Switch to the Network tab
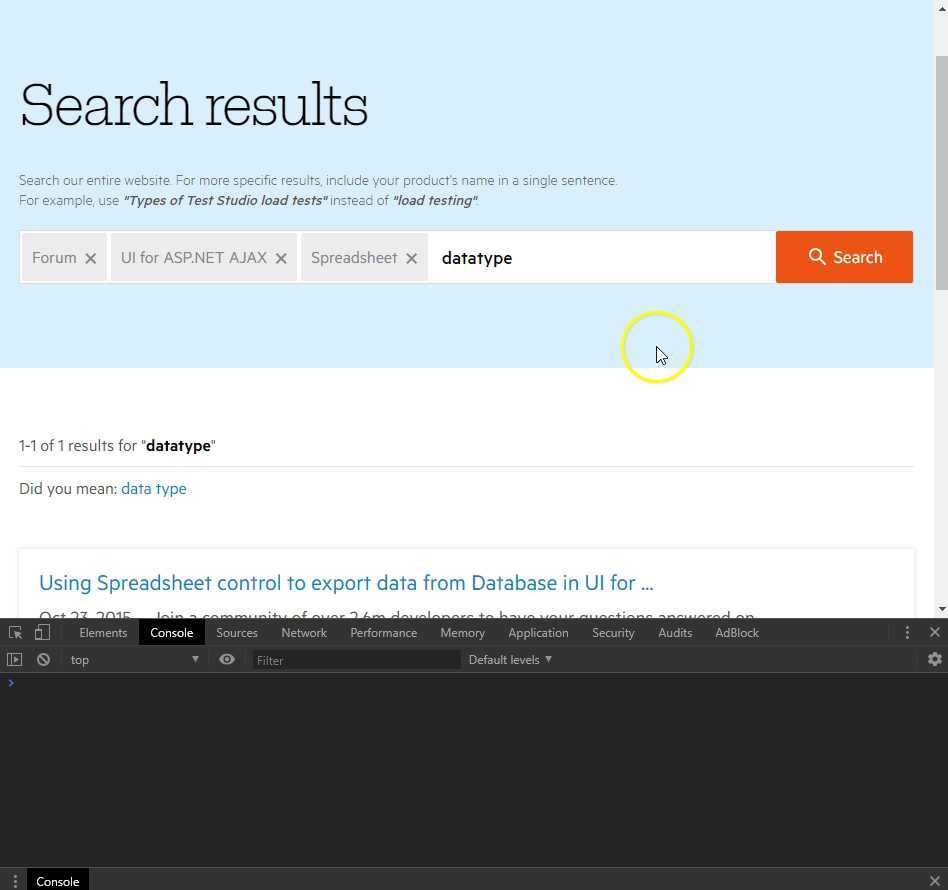The width and height of the screenshot is (948, 890). [304, 632]
